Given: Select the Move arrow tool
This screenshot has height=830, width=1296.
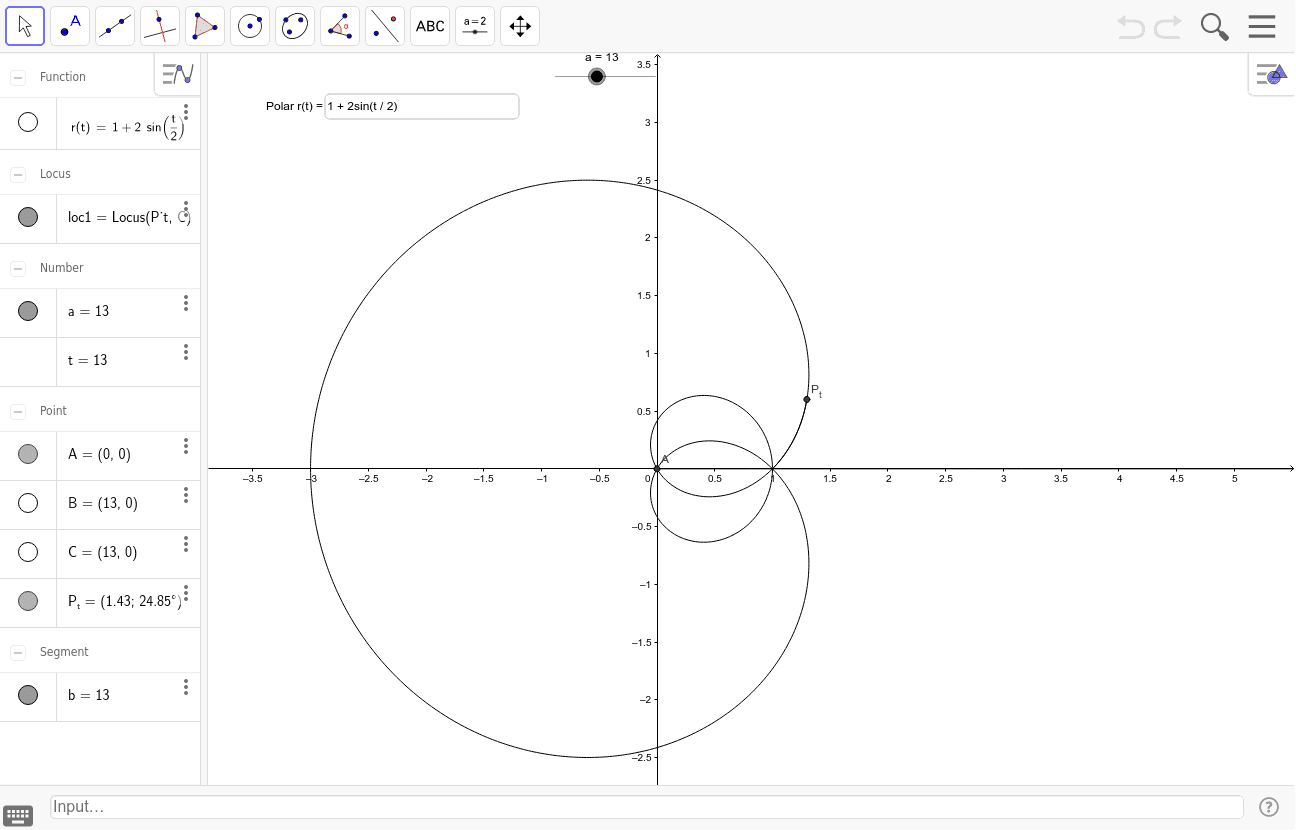Looking at the screenshot, I should click(25, 26).
